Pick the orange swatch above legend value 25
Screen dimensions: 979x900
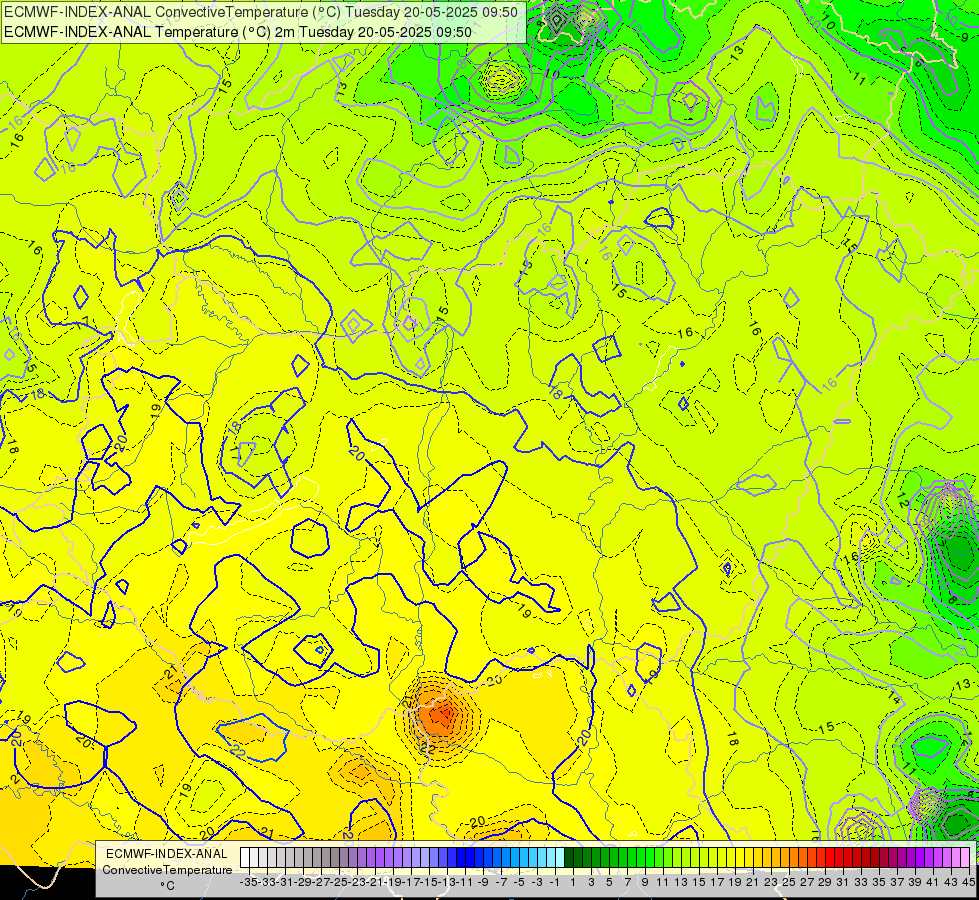point(785,858)
